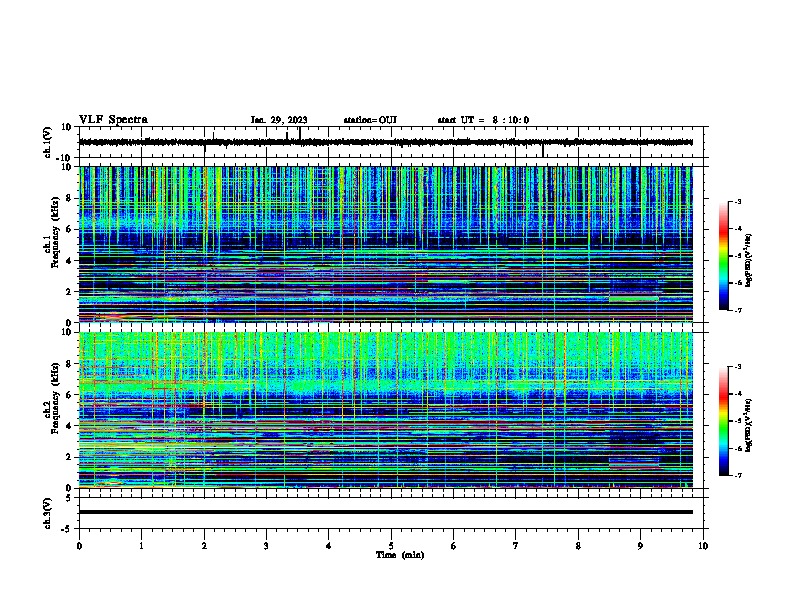
Task: Click the "-7" label on ch.2 colorbar
Action: tap(737, 475)
